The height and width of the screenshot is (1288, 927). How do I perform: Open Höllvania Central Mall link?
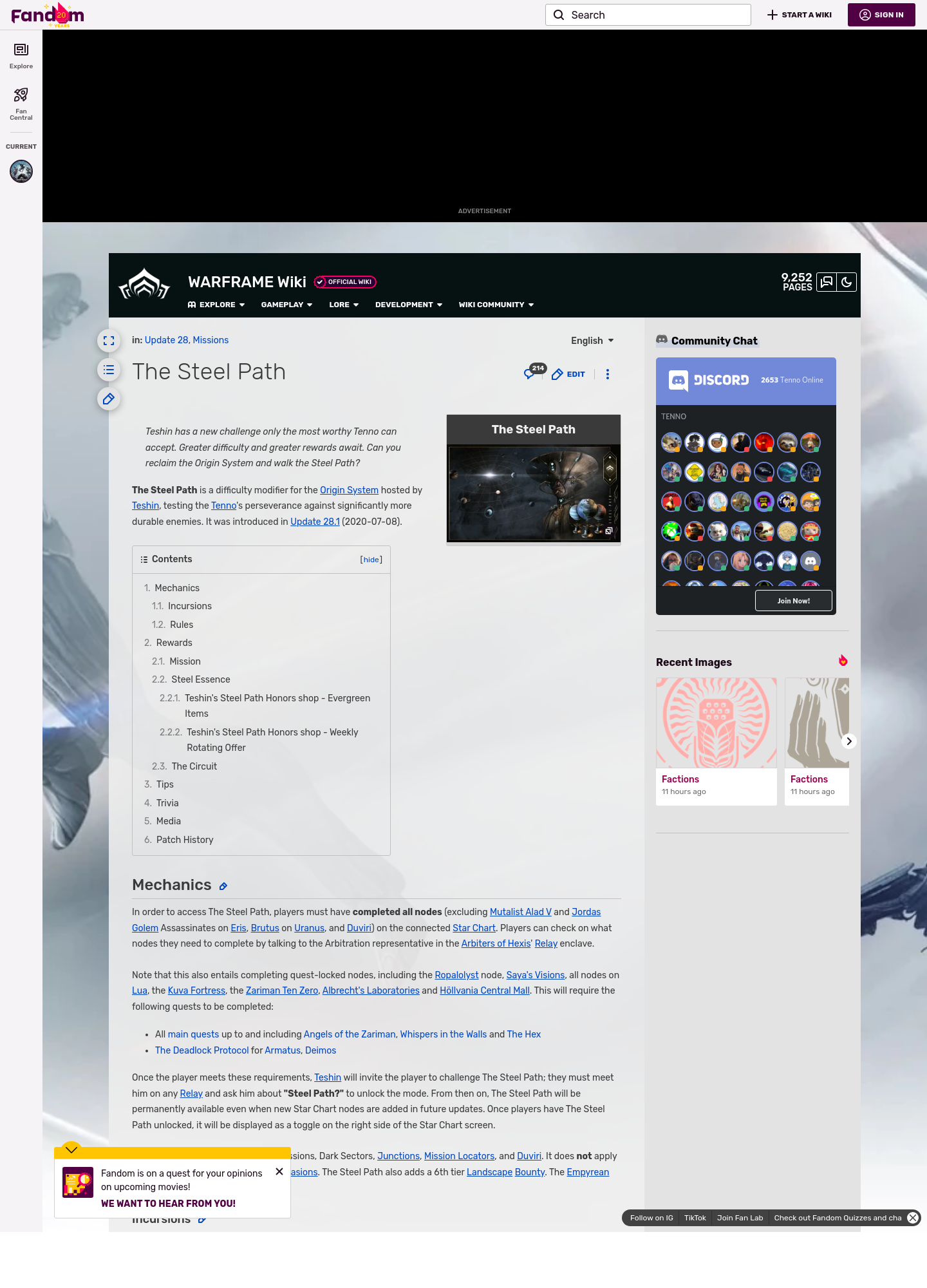pos(485,990)
